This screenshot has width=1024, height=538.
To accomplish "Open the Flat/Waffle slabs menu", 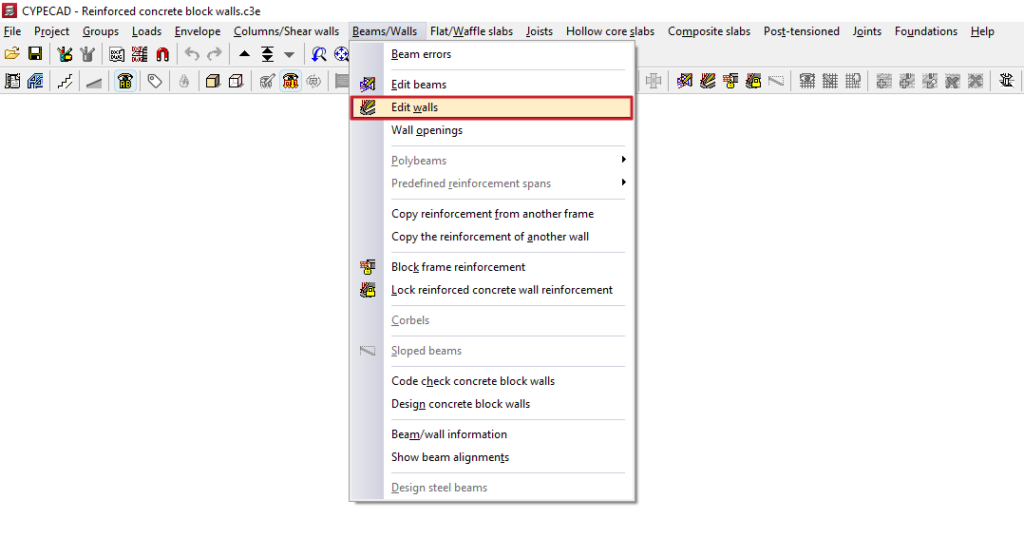I will 471,31.
